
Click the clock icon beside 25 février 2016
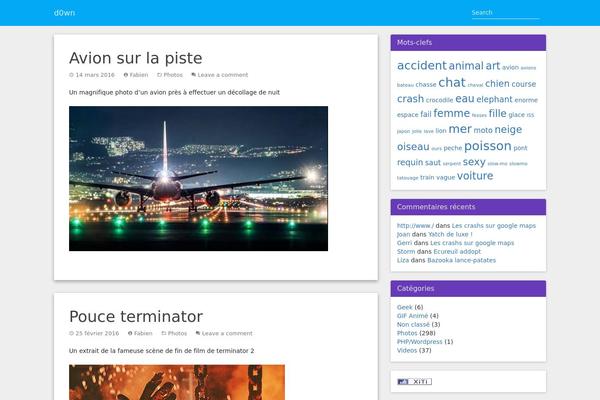pos(71,333)
